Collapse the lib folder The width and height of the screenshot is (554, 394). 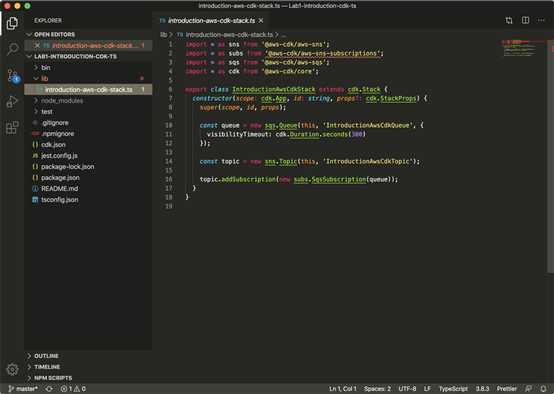click(x=45, y=78)
